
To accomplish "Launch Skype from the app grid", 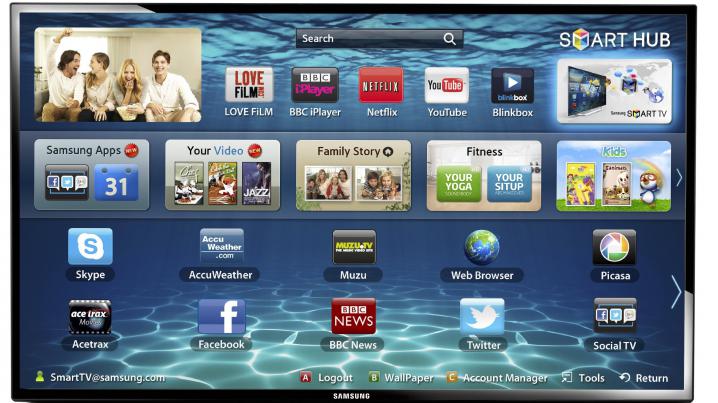I will point(90,246).
